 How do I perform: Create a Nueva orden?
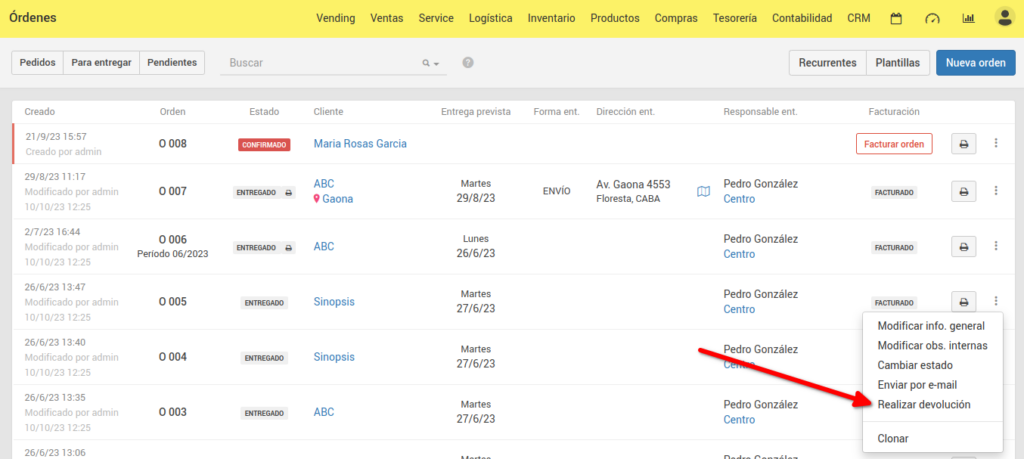pyautogui.click(x=976, y=63)
